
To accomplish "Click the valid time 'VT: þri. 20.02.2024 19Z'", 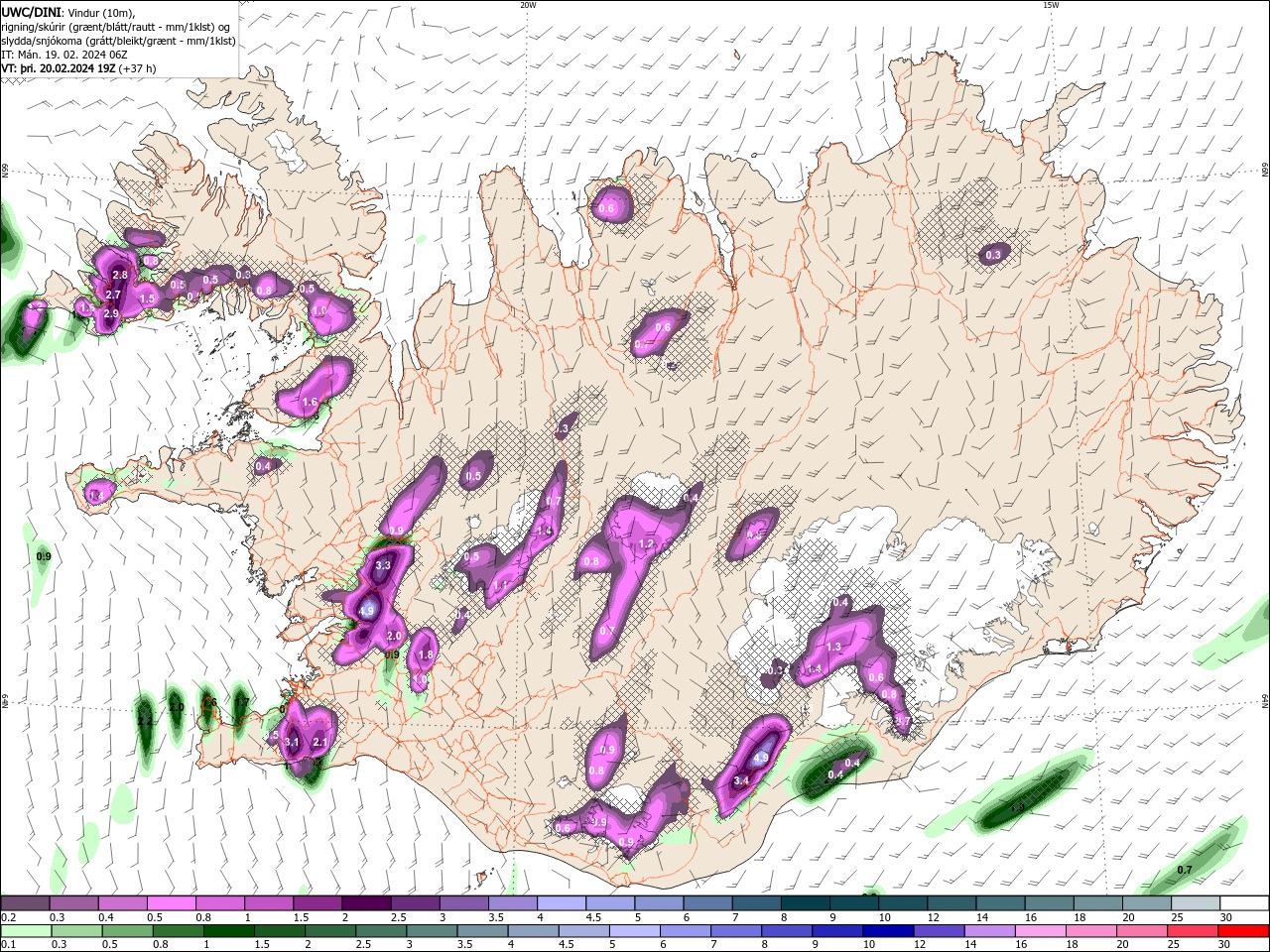I will [59, 68].
